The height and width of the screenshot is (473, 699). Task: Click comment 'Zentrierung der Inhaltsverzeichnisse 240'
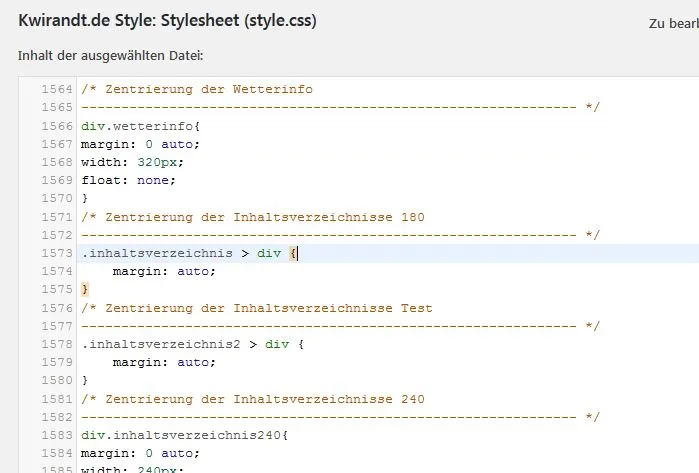[265, 399]
